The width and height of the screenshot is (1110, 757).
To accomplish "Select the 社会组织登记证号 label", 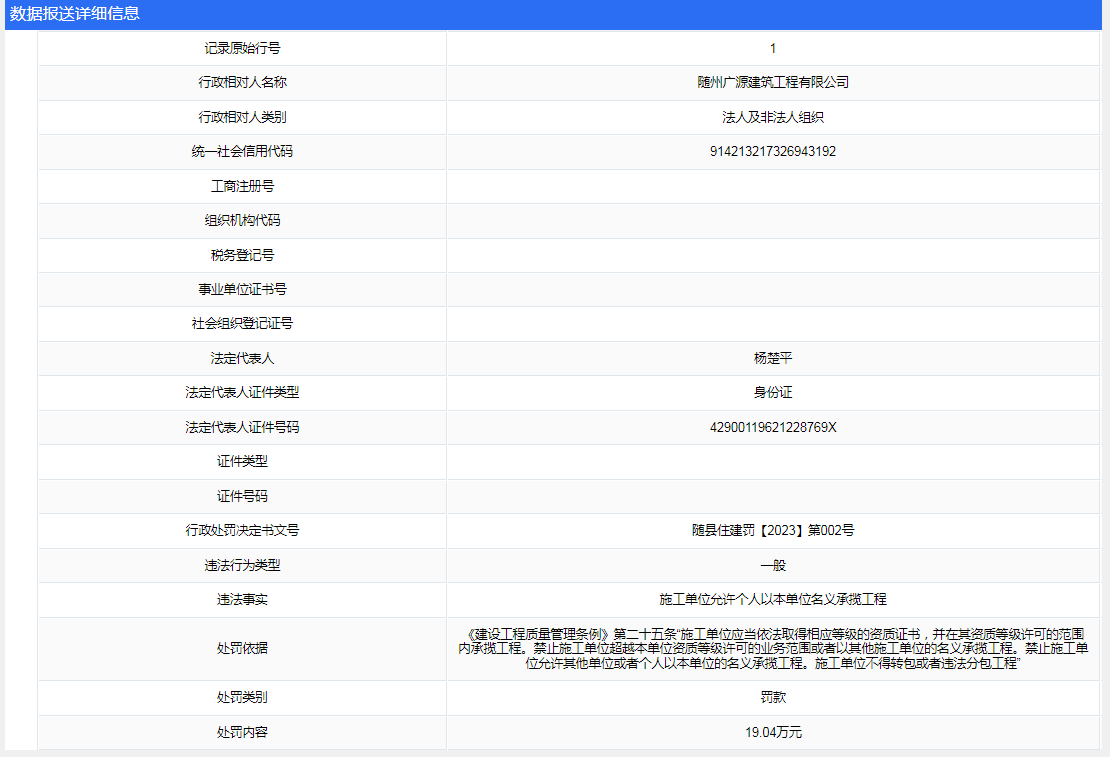I will 242,323.
